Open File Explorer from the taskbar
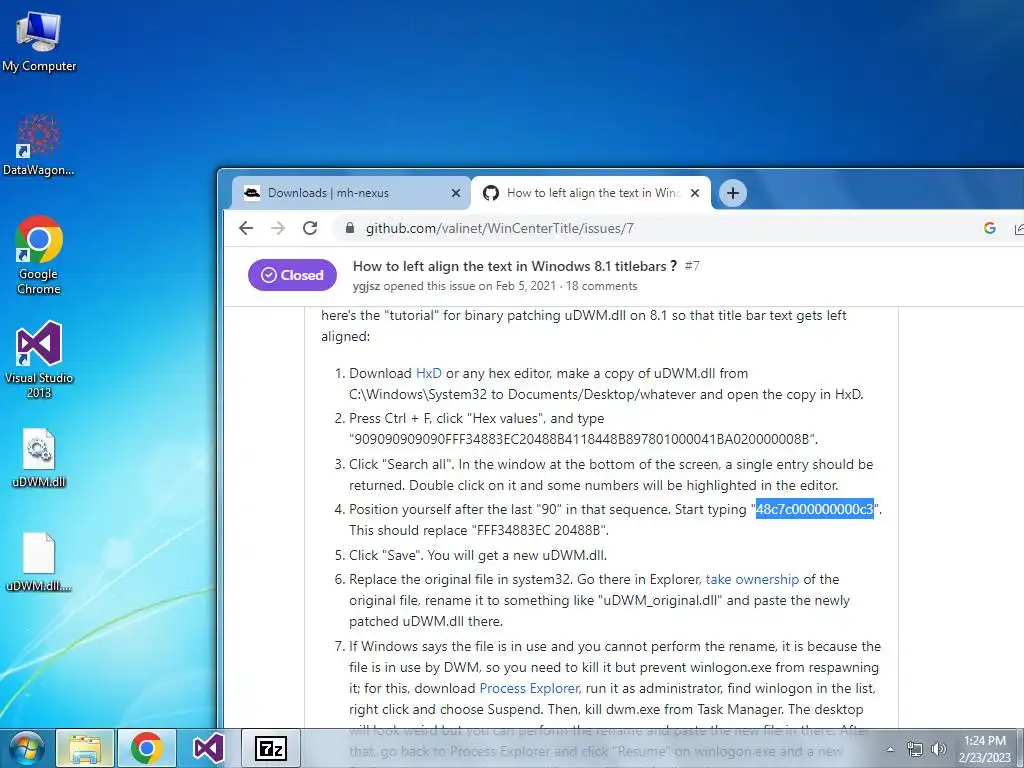This screenshot has width=1024, height=768. click(86, 748)
